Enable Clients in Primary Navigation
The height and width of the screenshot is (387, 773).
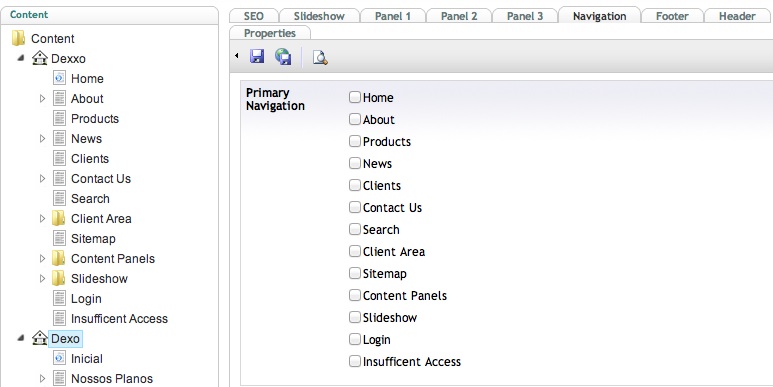point(355,185)
